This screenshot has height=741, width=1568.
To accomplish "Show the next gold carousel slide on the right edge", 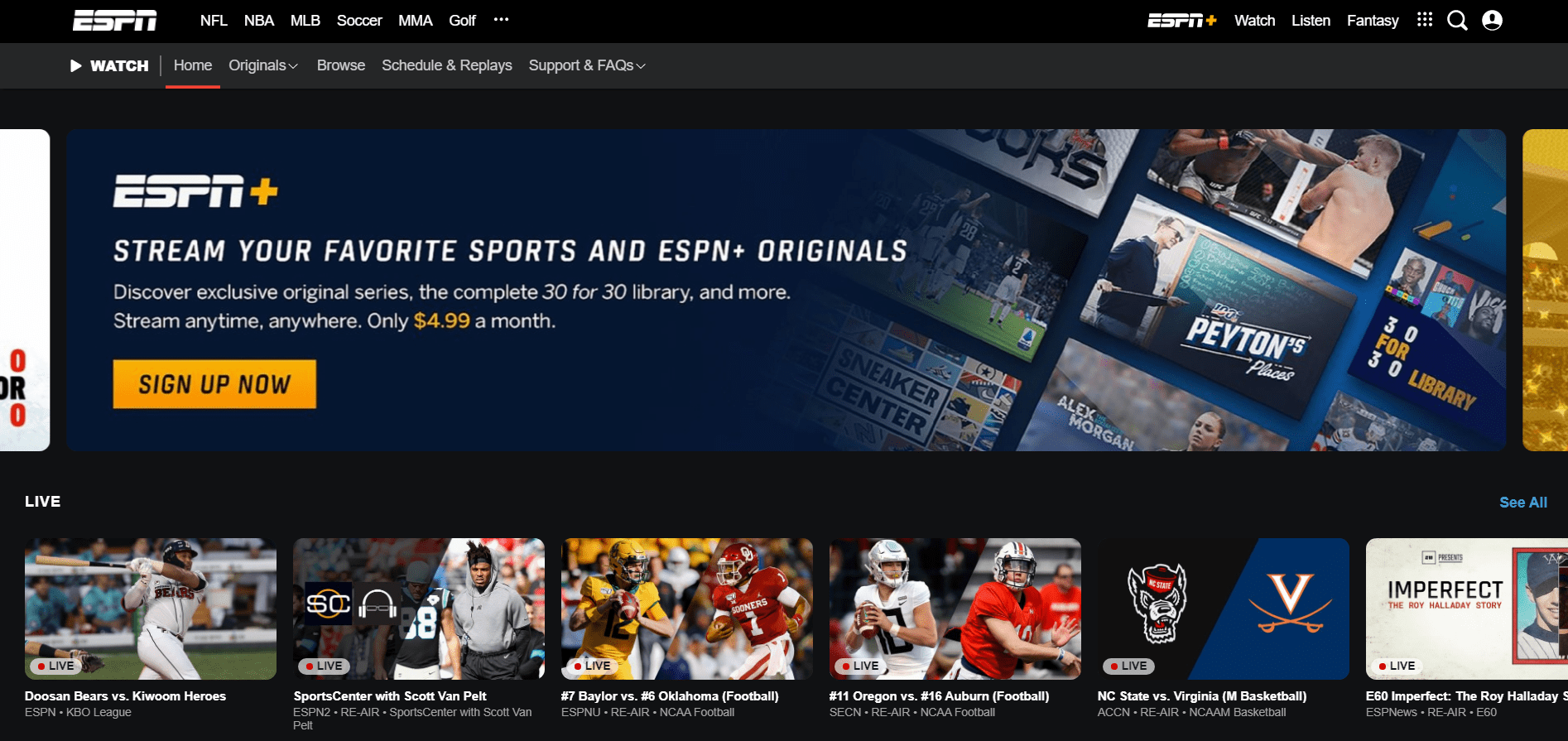I will point(1545,290).
